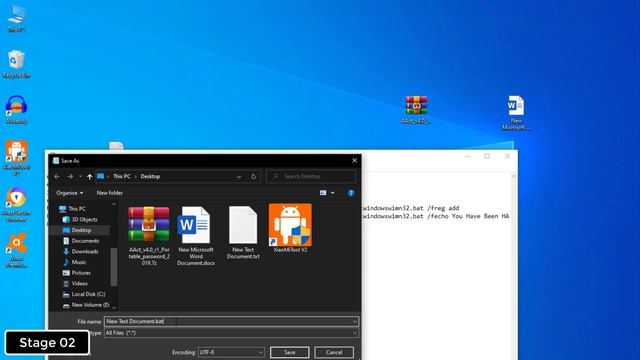Viewport: 640px width, 360px height.
Task: Open recent locations dropdown arrow
Action: 80,176
